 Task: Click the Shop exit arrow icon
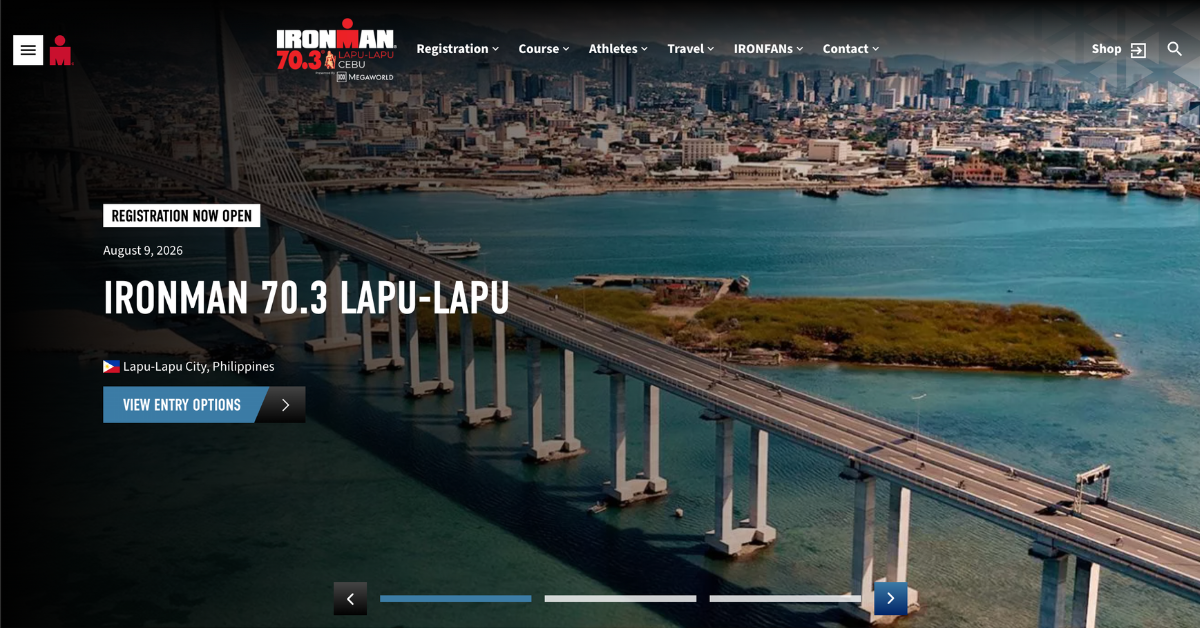coord(1138,50)
